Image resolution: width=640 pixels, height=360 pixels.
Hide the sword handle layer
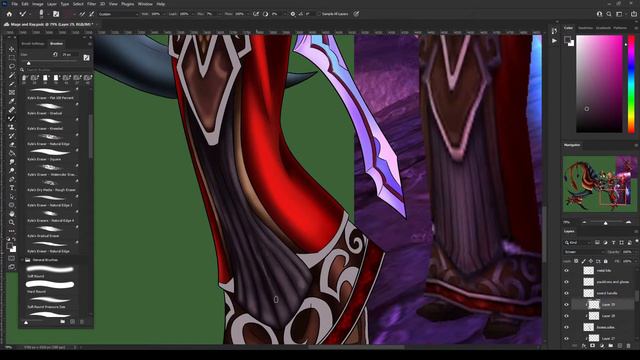click(x=567, y=293)
